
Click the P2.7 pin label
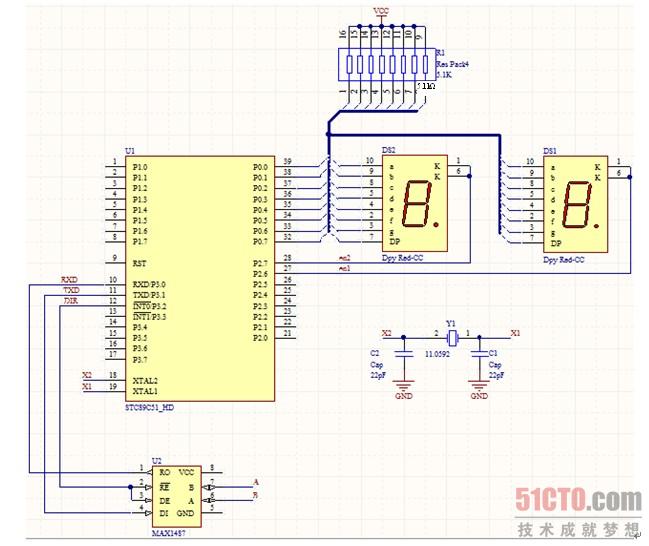click(x=260, y=263)
